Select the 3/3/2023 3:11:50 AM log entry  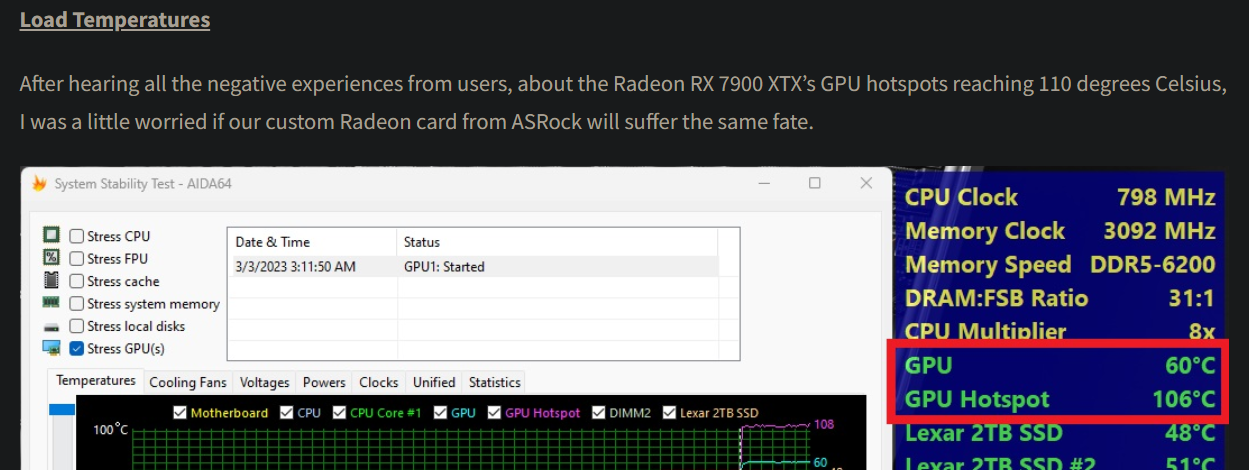tap(295, 267)
